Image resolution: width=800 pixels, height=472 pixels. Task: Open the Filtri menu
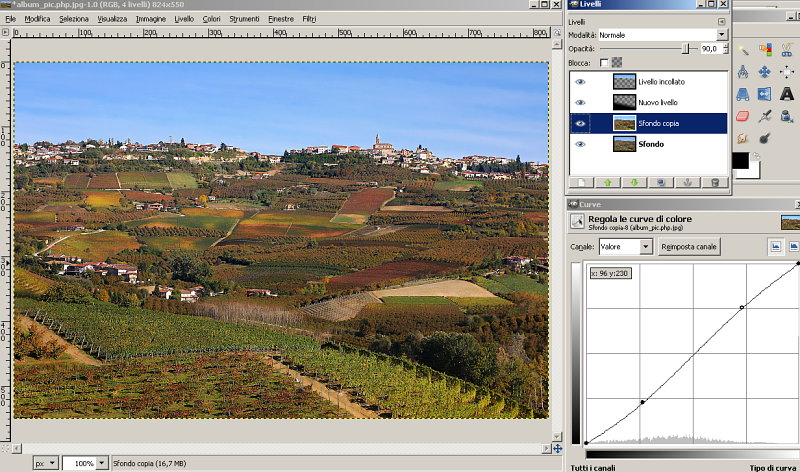click(309, 19)
